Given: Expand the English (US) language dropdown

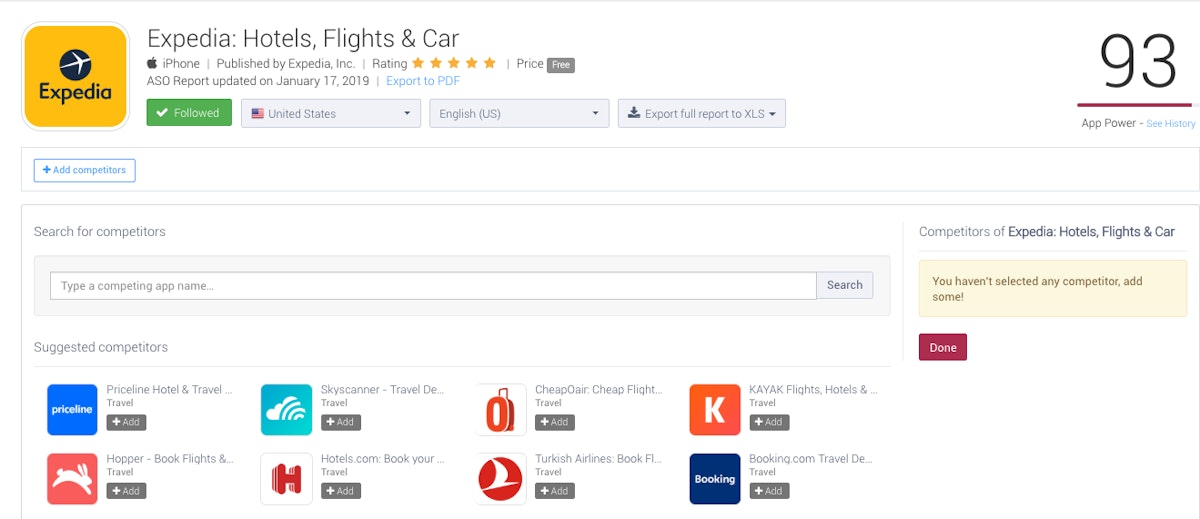Looking at the screenshot, I should pyautogui.click(x=519, y=114).
